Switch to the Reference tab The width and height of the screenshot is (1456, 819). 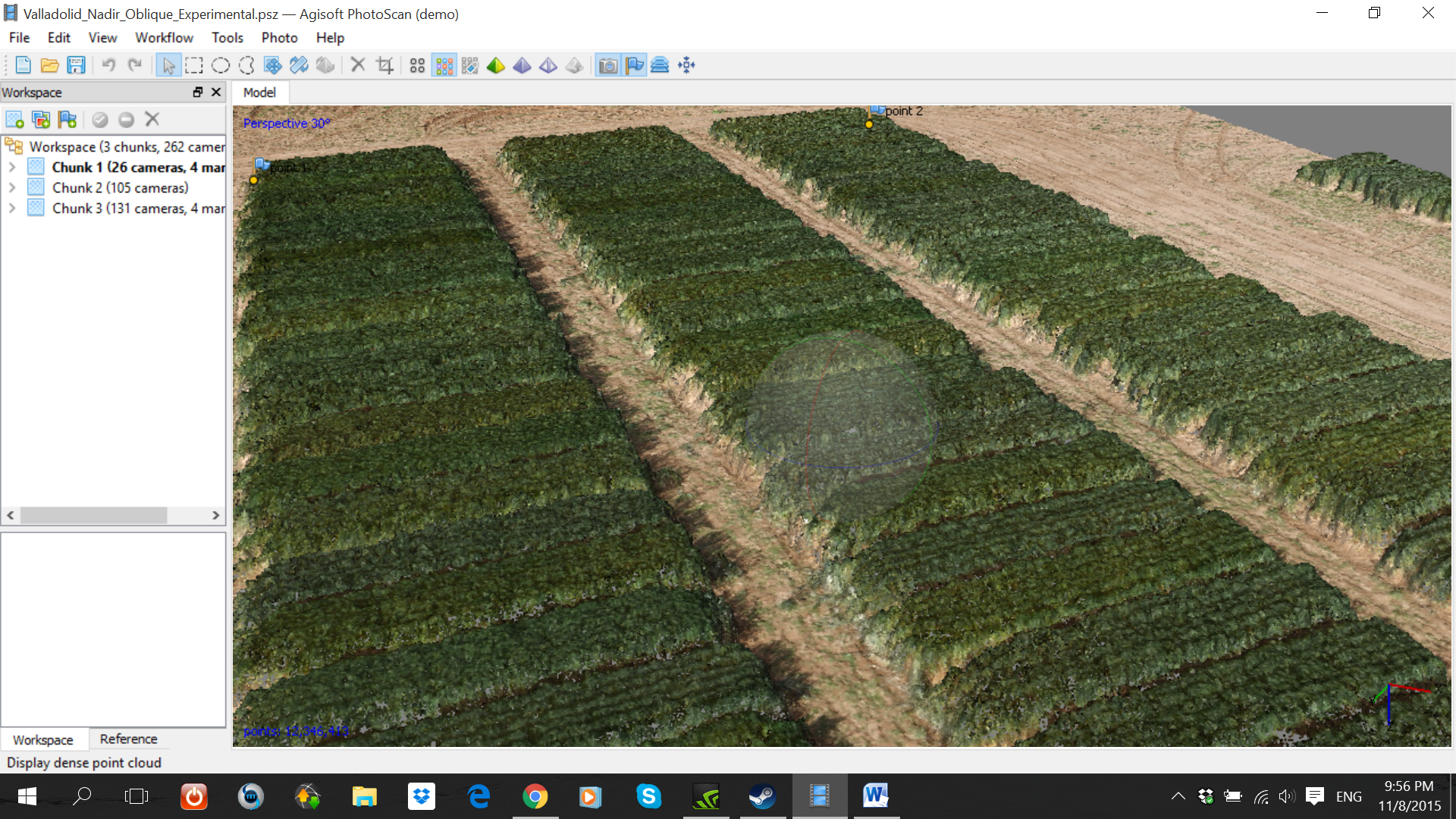point(128,739)
